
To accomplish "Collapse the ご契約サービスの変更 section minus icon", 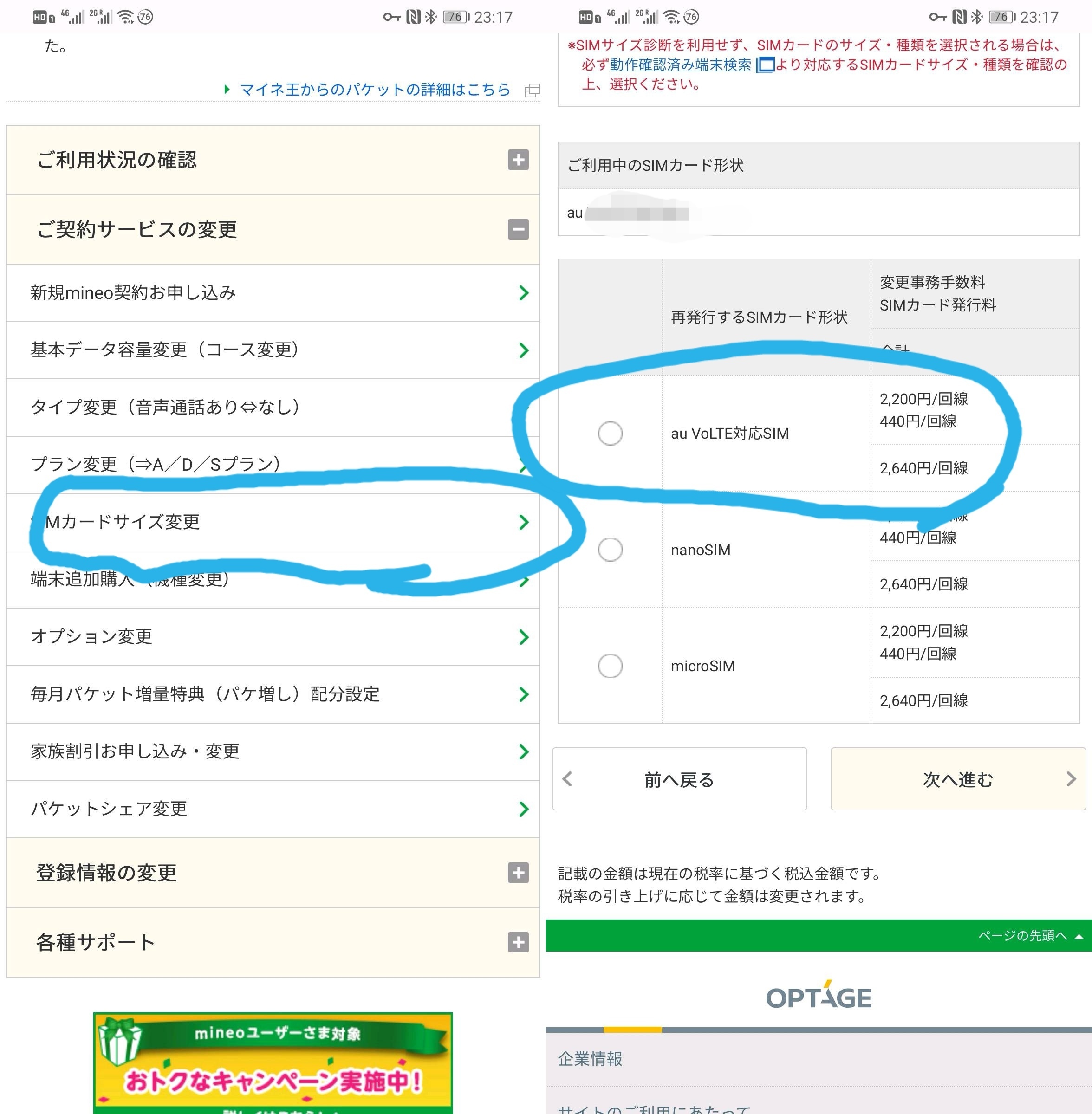I will [x=518, y=230].
